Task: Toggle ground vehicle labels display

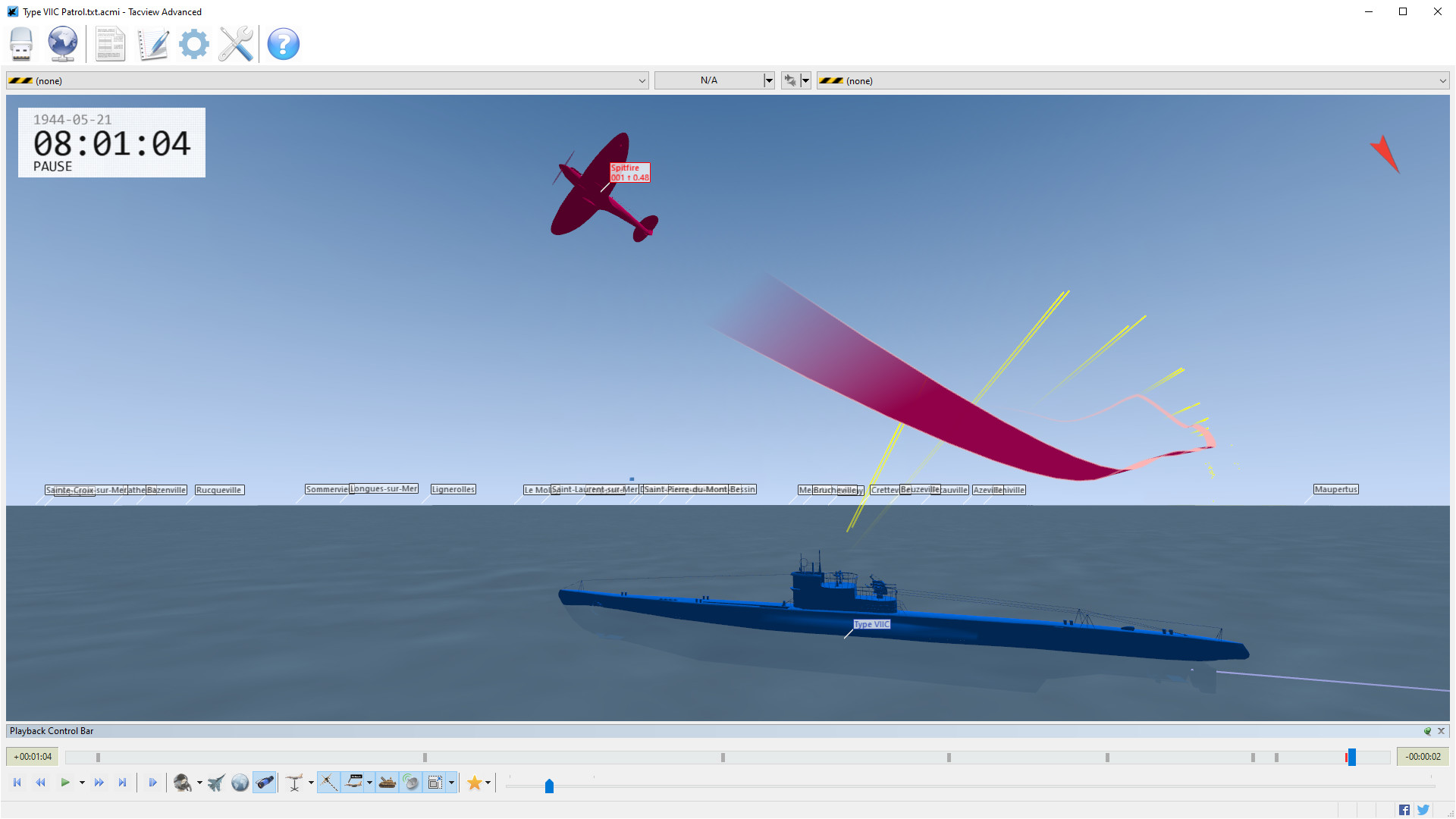Action: 387,782
